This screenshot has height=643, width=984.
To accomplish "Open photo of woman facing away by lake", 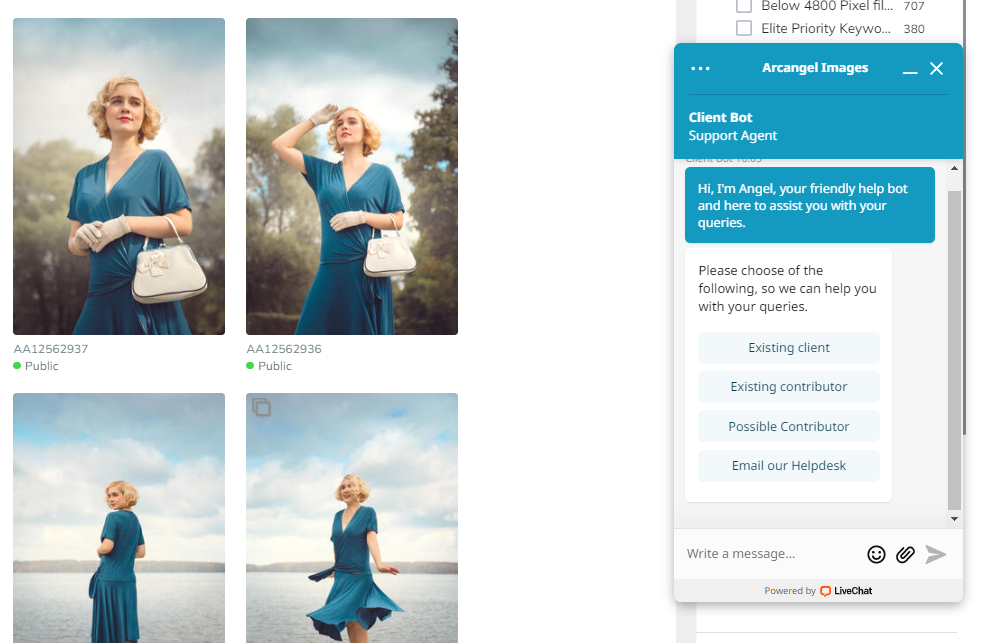I will click(x=119, y=518).
